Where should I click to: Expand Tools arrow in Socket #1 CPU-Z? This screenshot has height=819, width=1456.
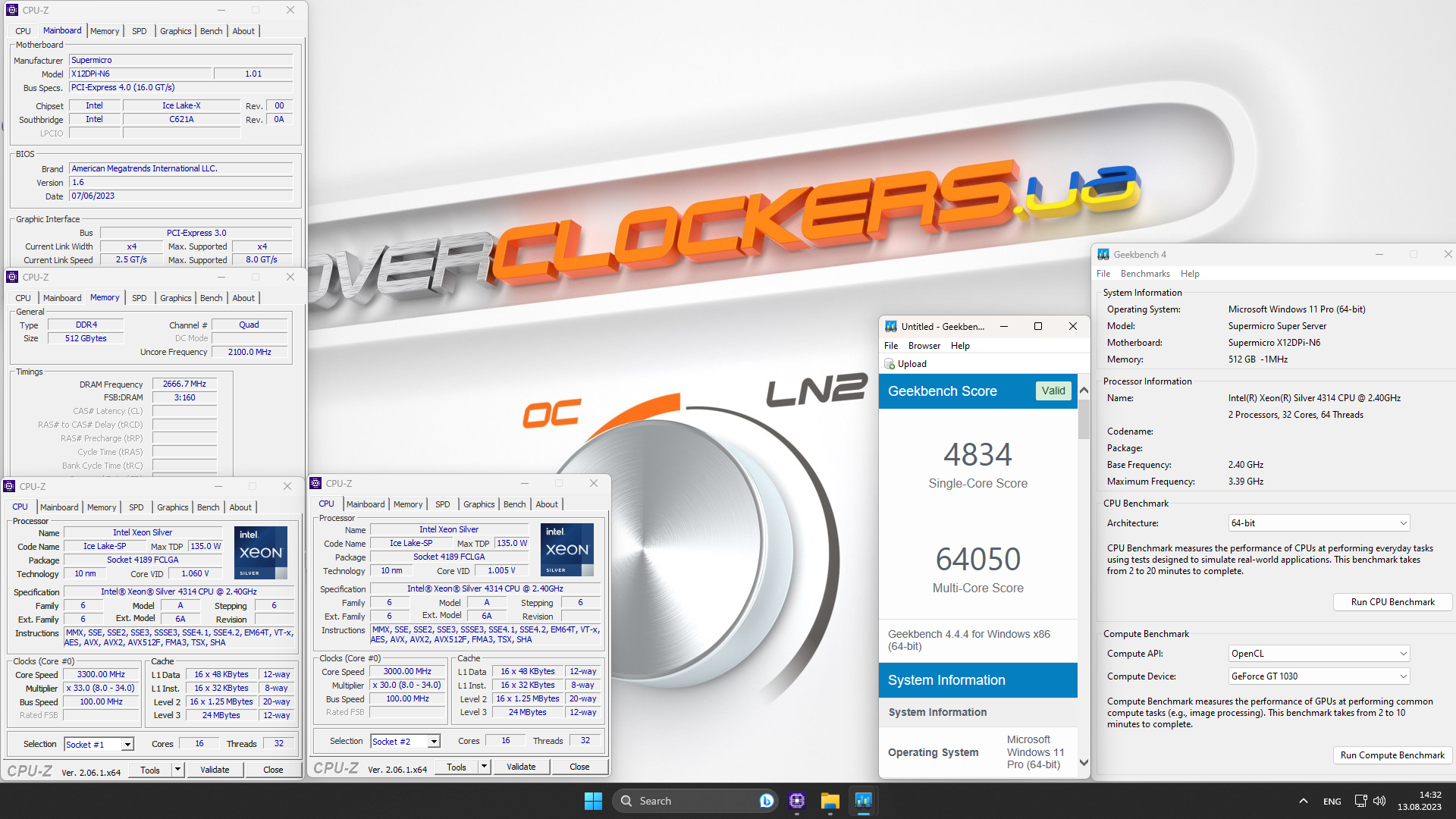(177, 770)
